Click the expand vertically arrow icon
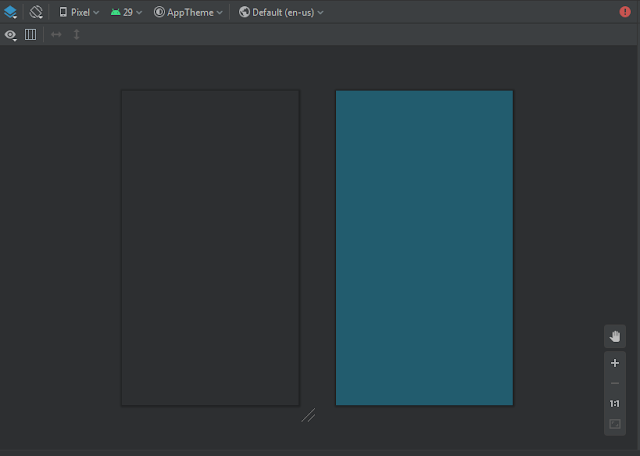The image size is (640, 456). point(76,35)
